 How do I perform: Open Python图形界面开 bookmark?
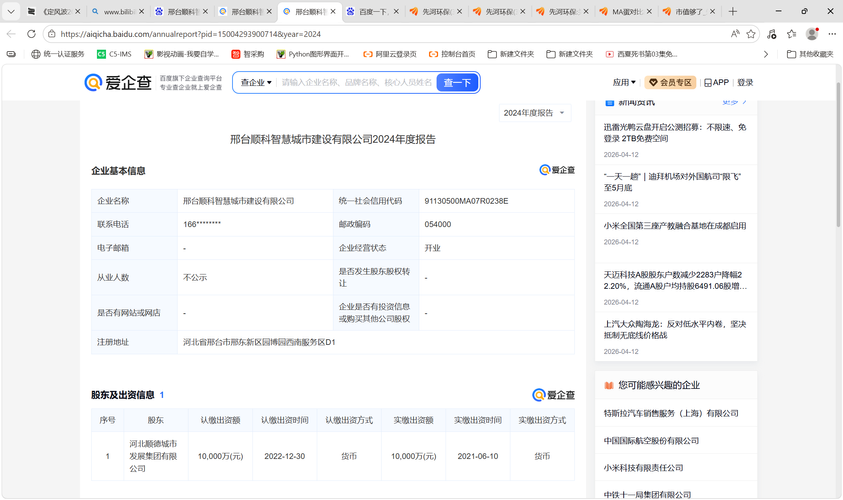tap(313, 54)
